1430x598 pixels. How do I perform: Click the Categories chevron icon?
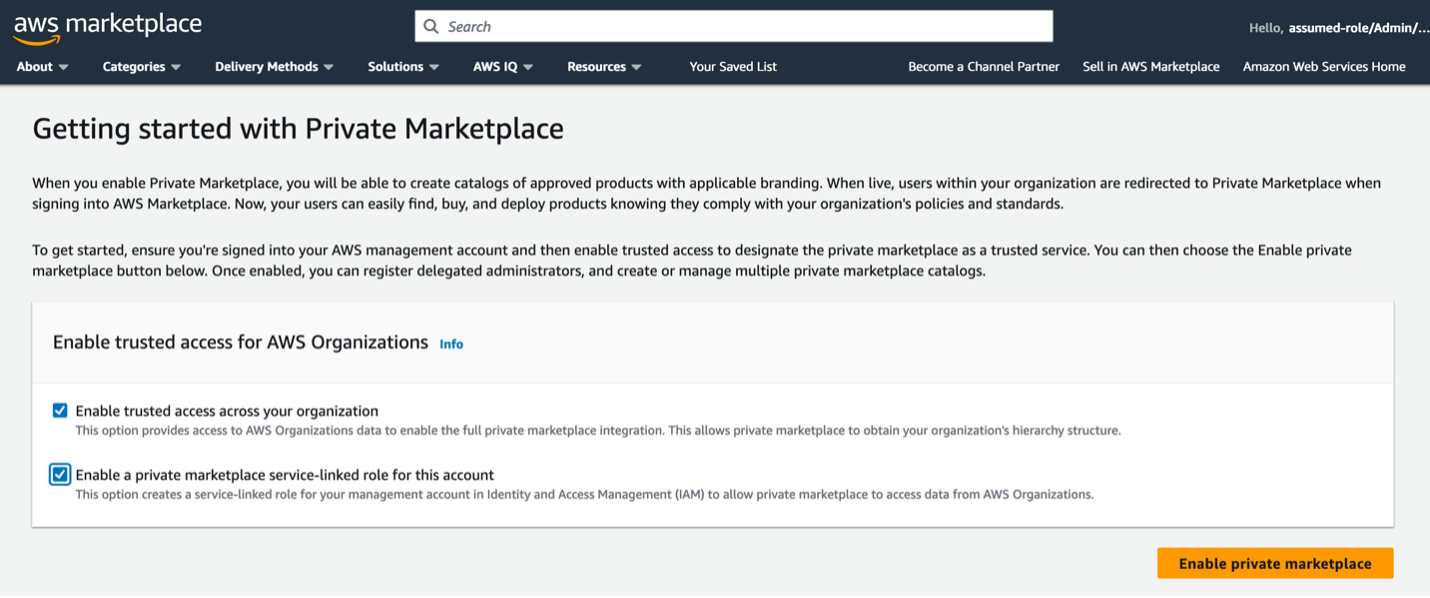[x=177, y=66]
